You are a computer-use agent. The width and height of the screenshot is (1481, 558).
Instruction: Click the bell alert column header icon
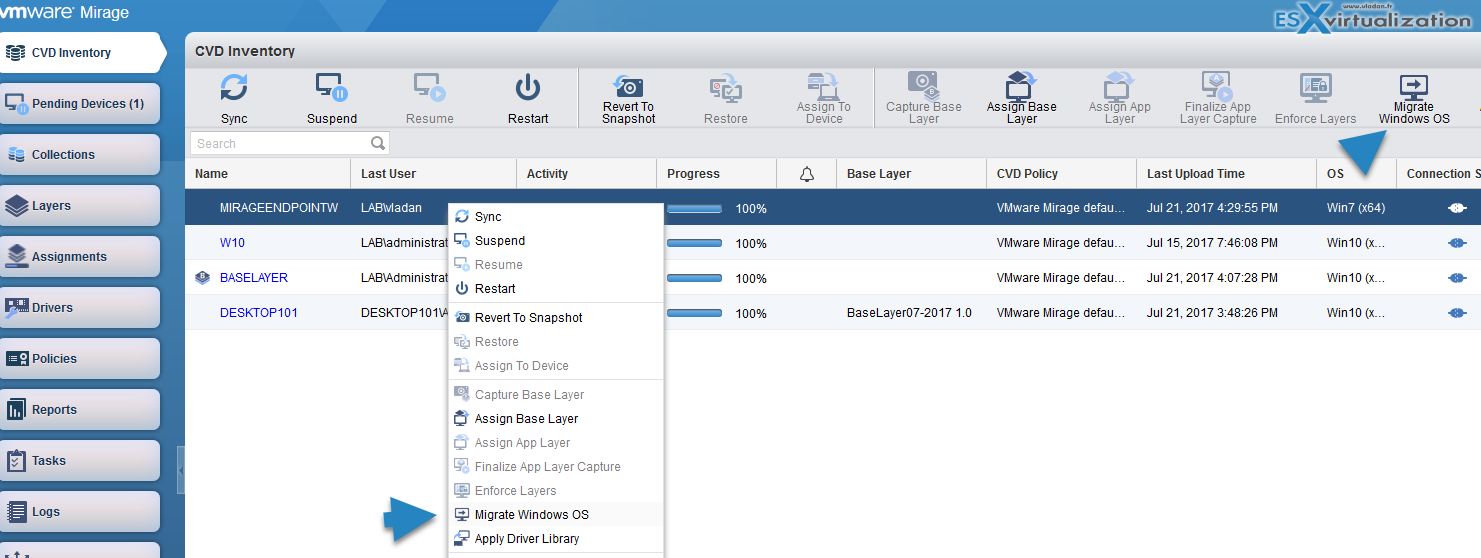coord(806,174)
